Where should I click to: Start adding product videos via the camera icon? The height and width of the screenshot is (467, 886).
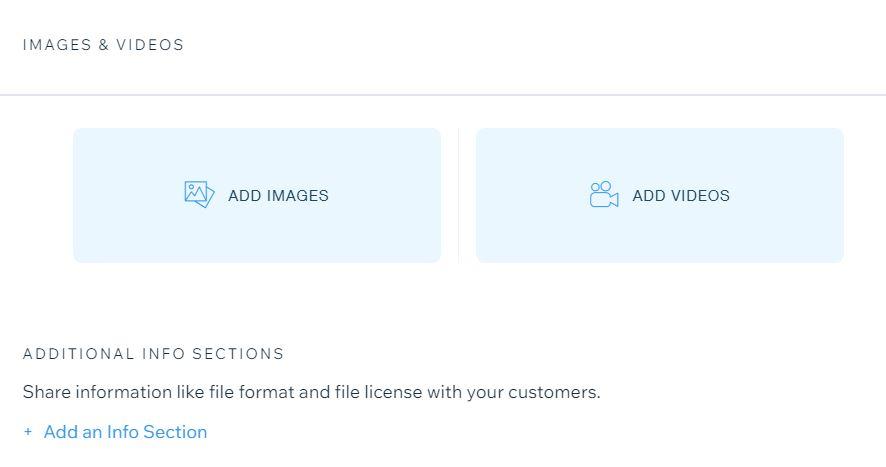[x=604, y=194]
